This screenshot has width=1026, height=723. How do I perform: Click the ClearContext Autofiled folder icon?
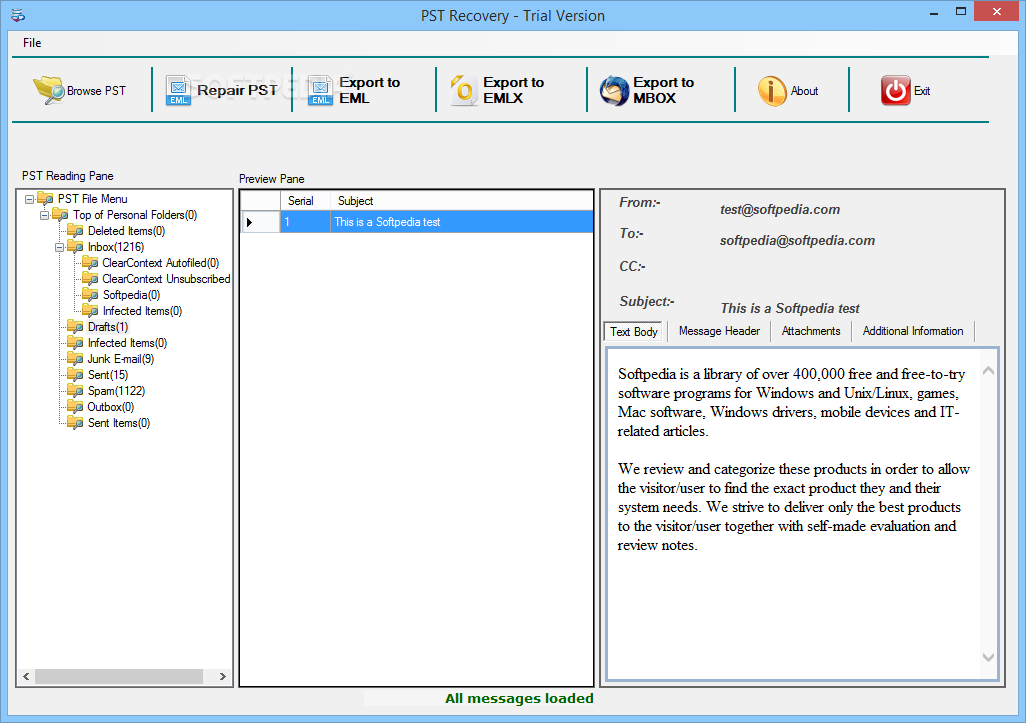pyautogui.click(x=90, y=263)
